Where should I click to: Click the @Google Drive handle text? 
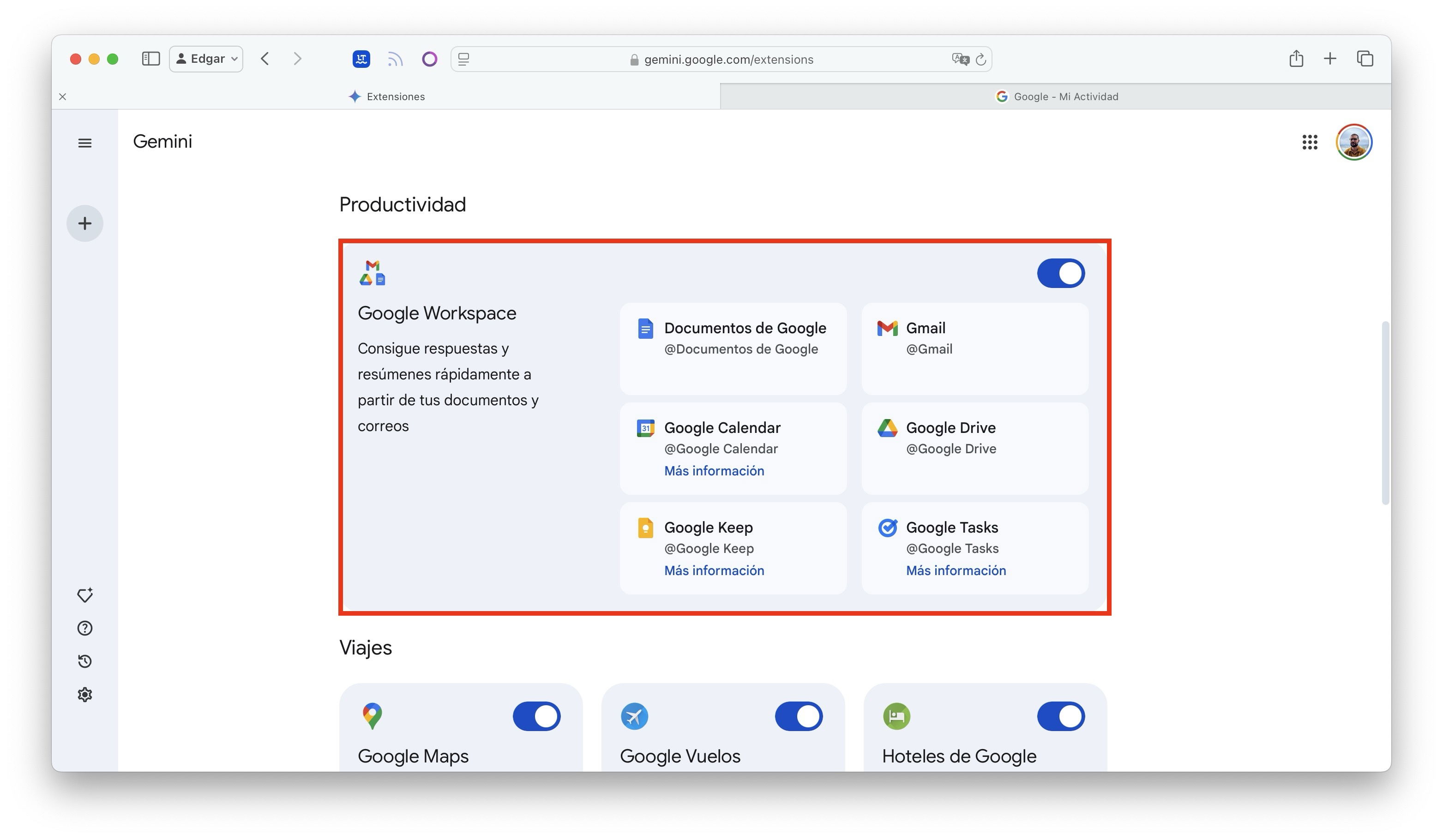click(x=950, y=448)
